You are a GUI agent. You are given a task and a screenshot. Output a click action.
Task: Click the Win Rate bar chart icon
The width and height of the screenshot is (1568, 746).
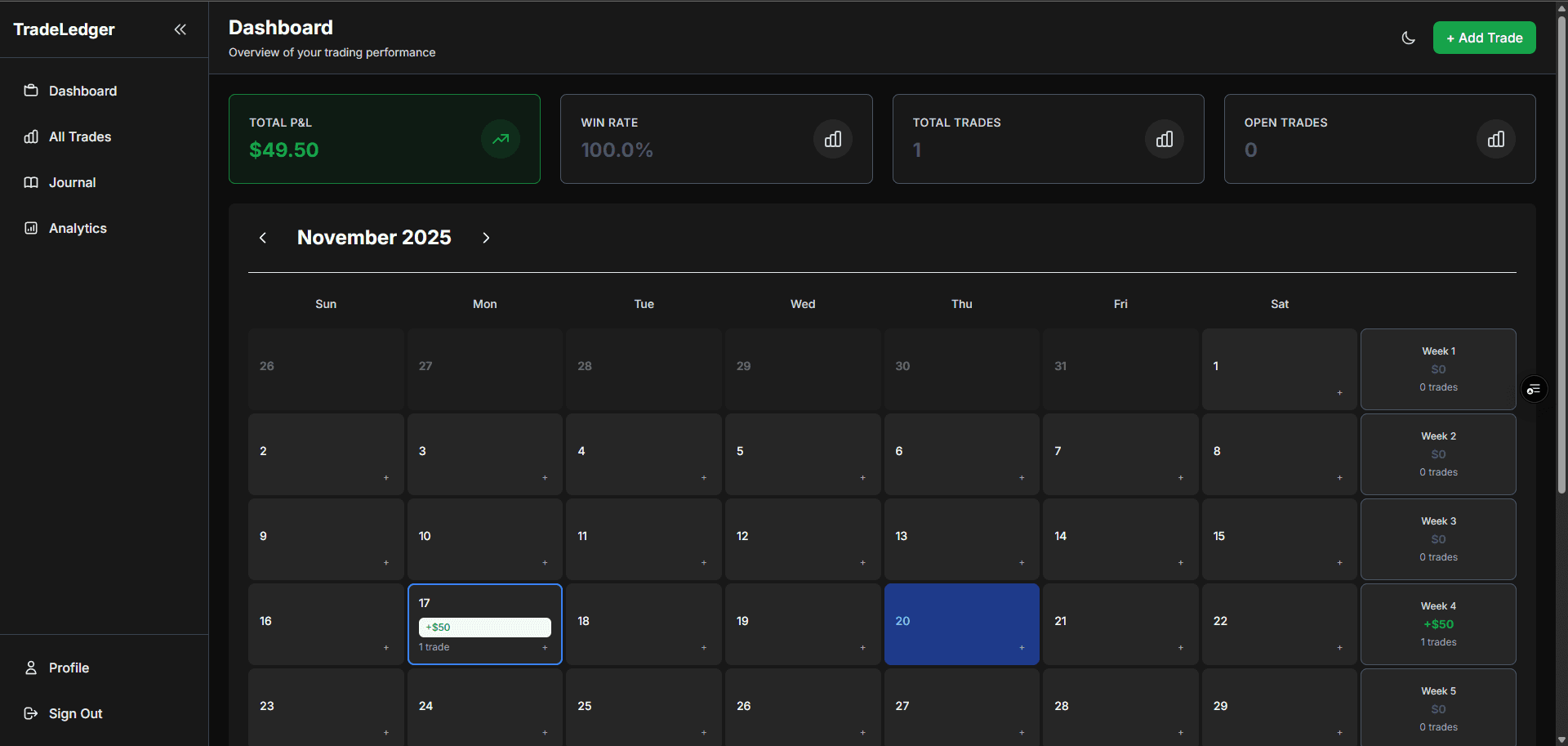click(832, 139)
